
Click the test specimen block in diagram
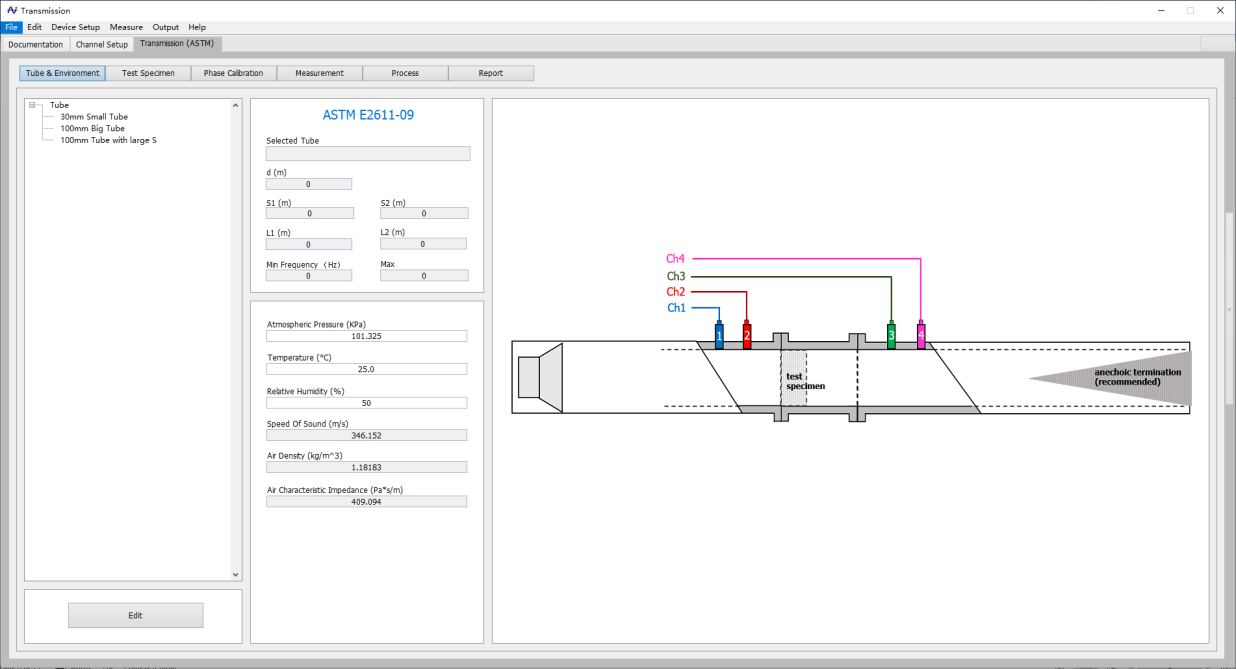click(x=794, y=378)
